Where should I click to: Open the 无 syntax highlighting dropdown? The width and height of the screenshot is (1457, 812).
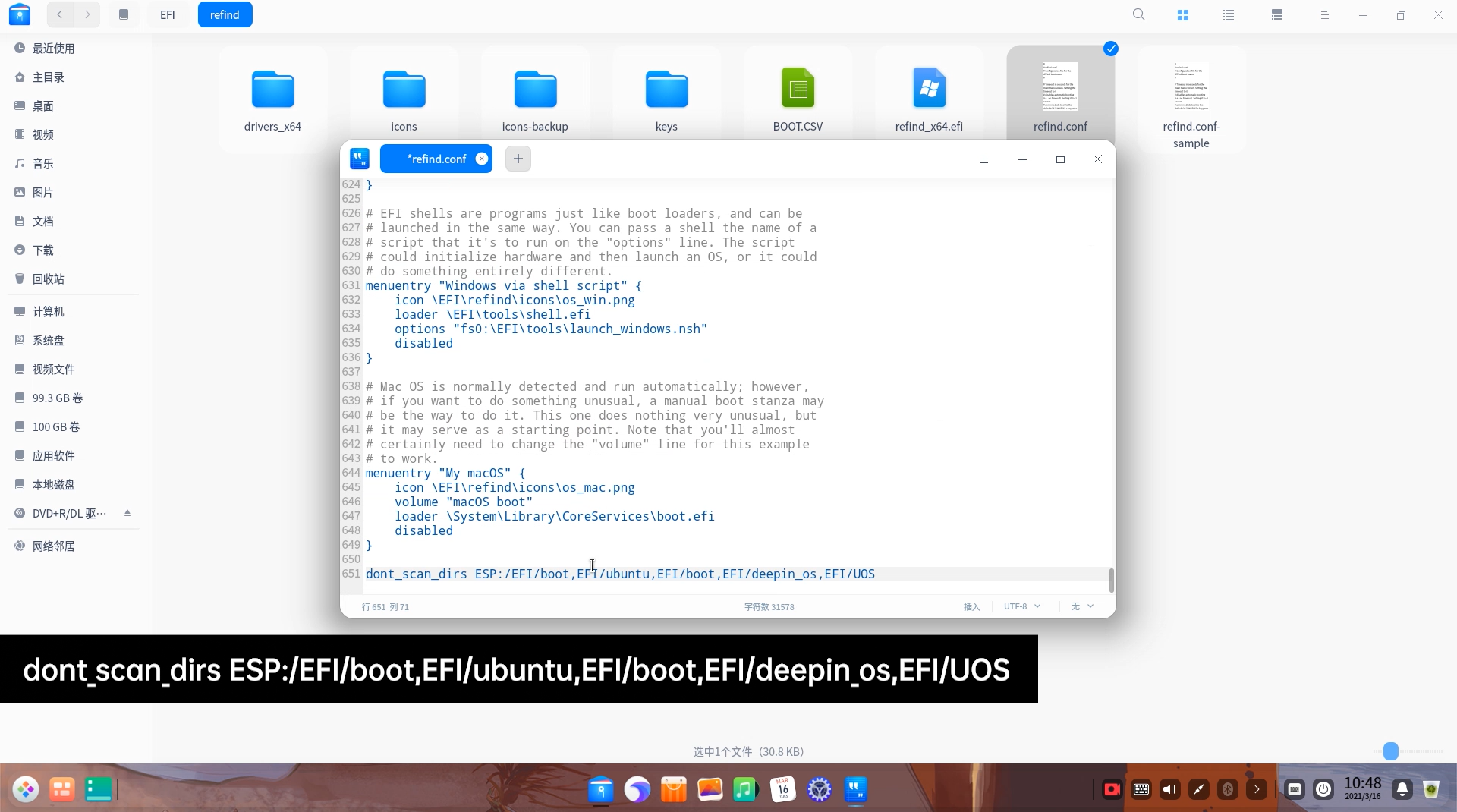1083,606
